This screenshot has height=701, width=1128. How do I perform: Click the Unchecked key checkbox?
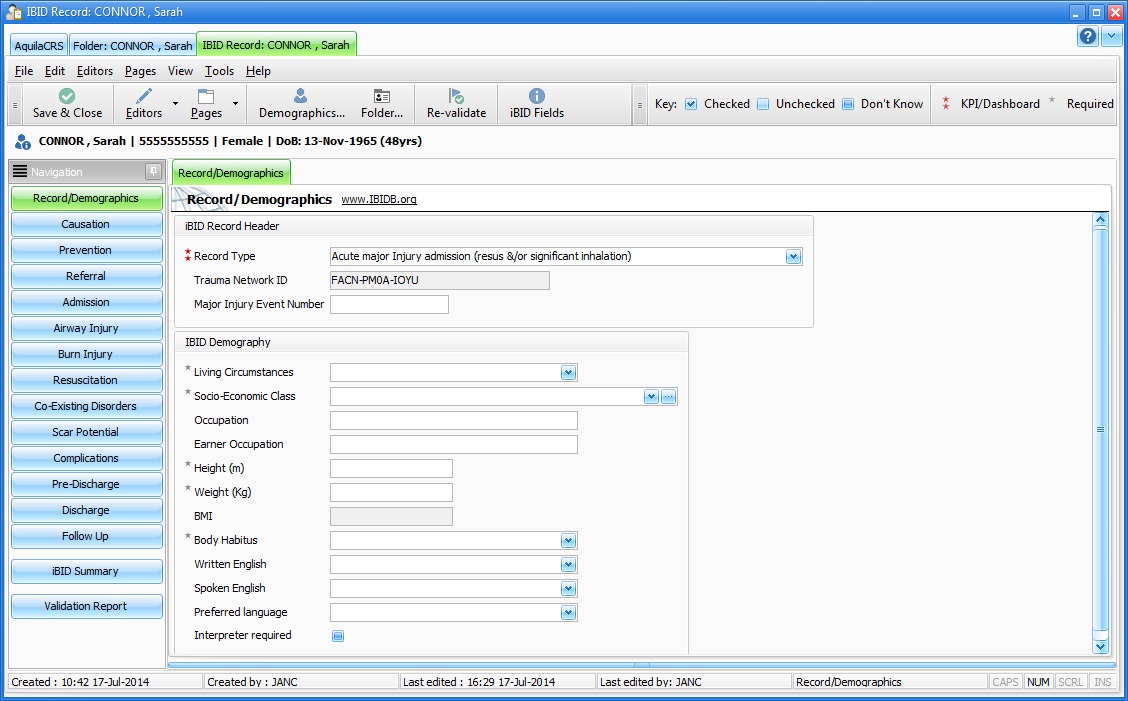pos(763,104)
